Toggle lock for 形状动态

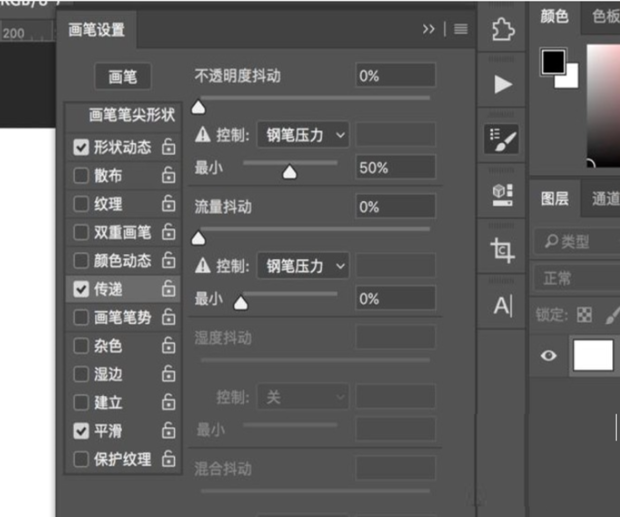click(x=168, y=147)
